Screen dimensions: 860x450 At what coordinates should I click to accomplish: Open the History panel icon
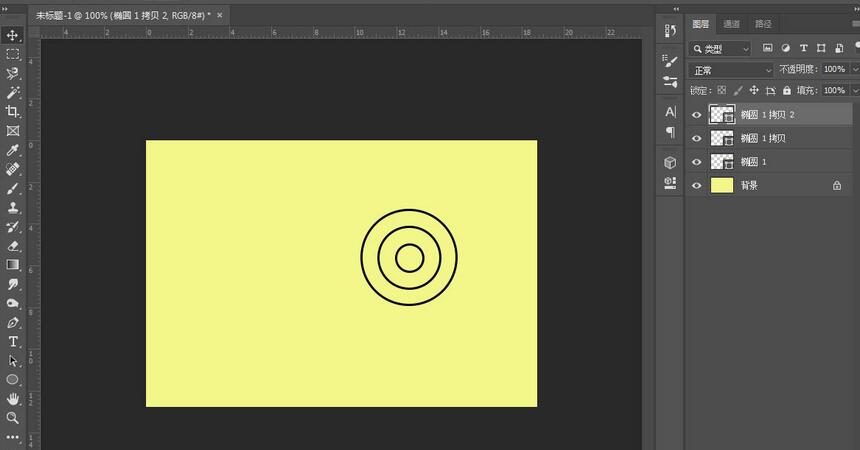(670, 33)
